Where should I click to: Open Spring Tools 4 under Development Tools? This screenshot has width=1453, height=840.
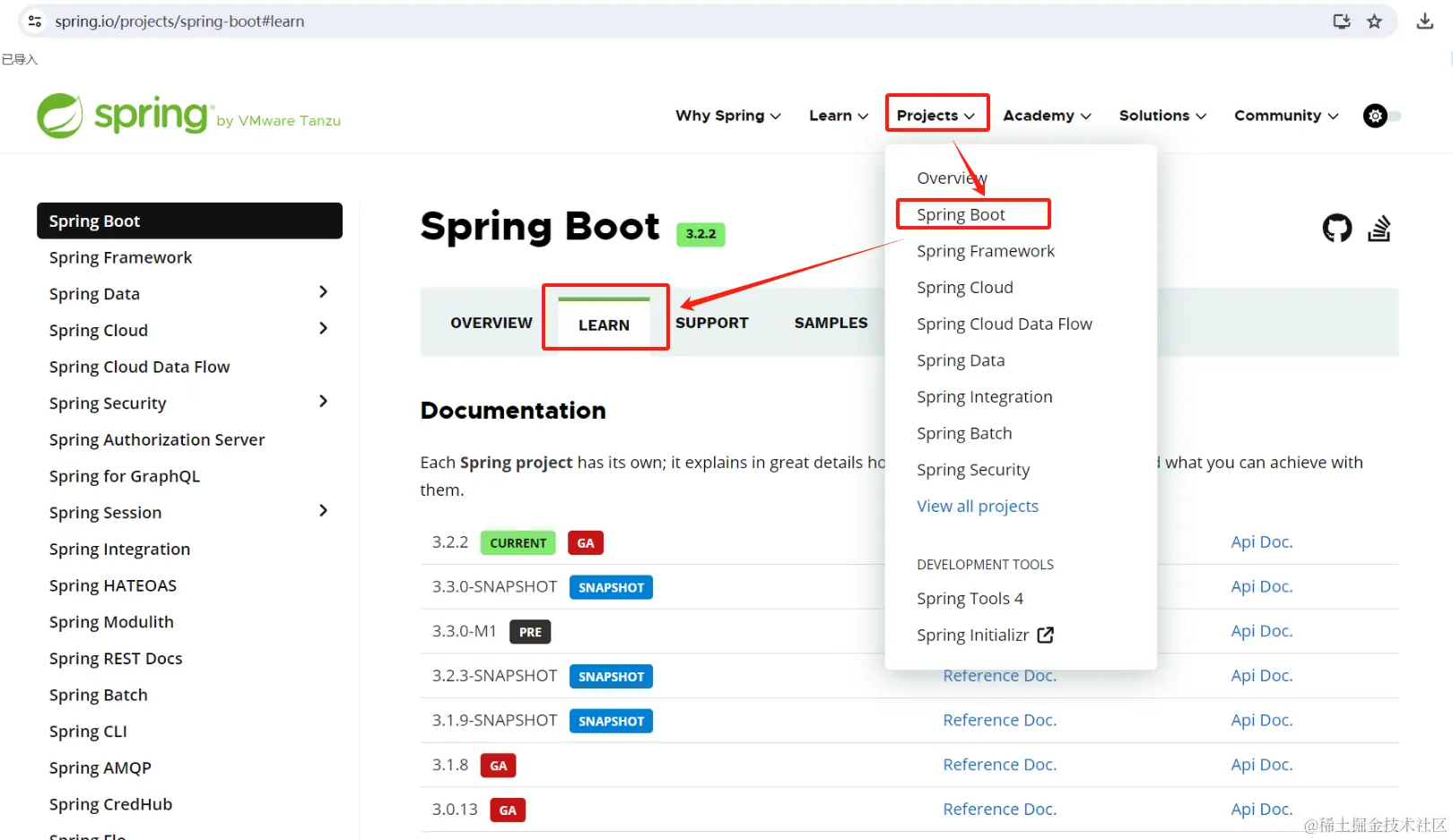point(970,598)
